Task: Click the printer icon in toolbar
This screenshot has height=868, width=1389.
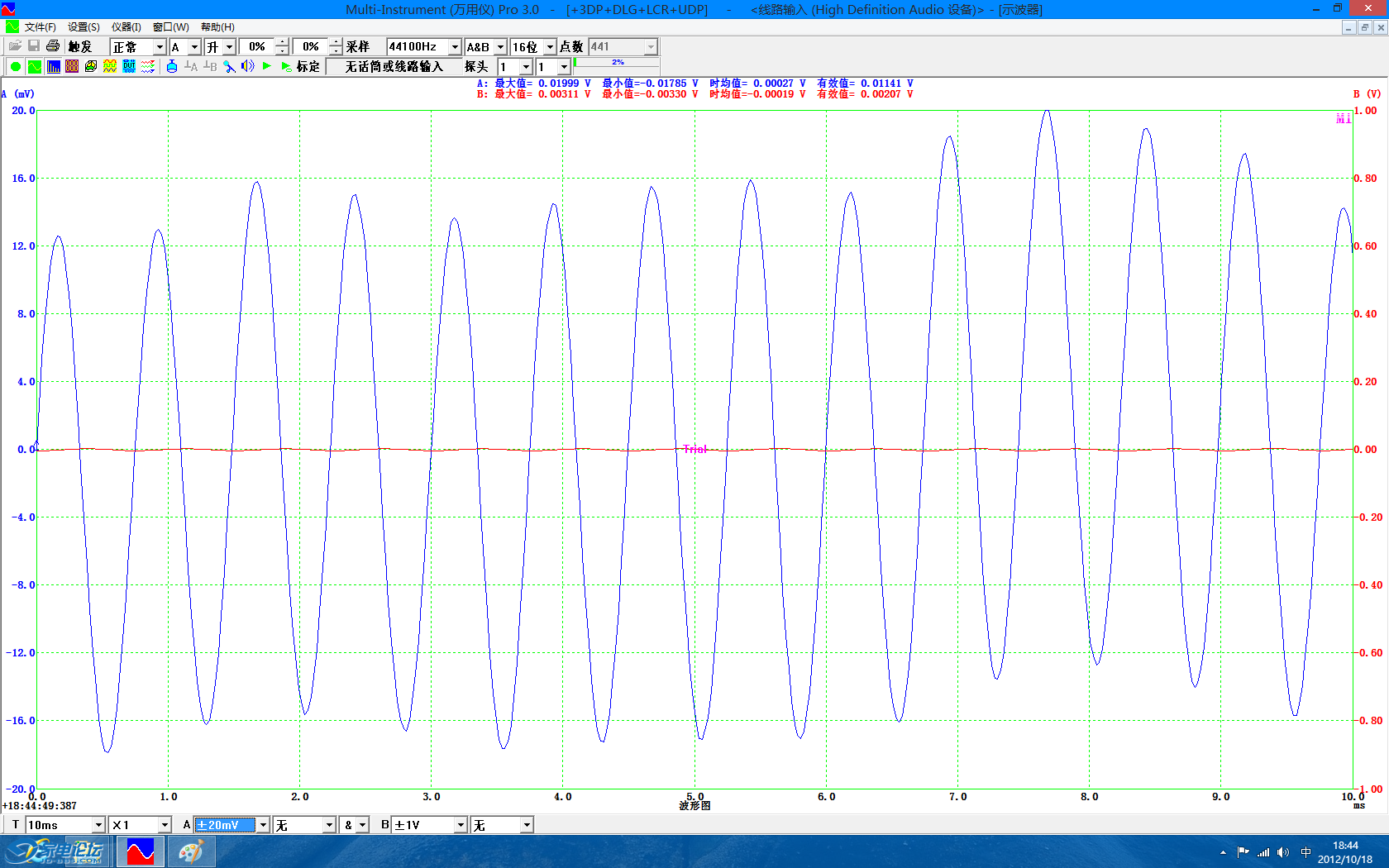Action: click(53, 46)
